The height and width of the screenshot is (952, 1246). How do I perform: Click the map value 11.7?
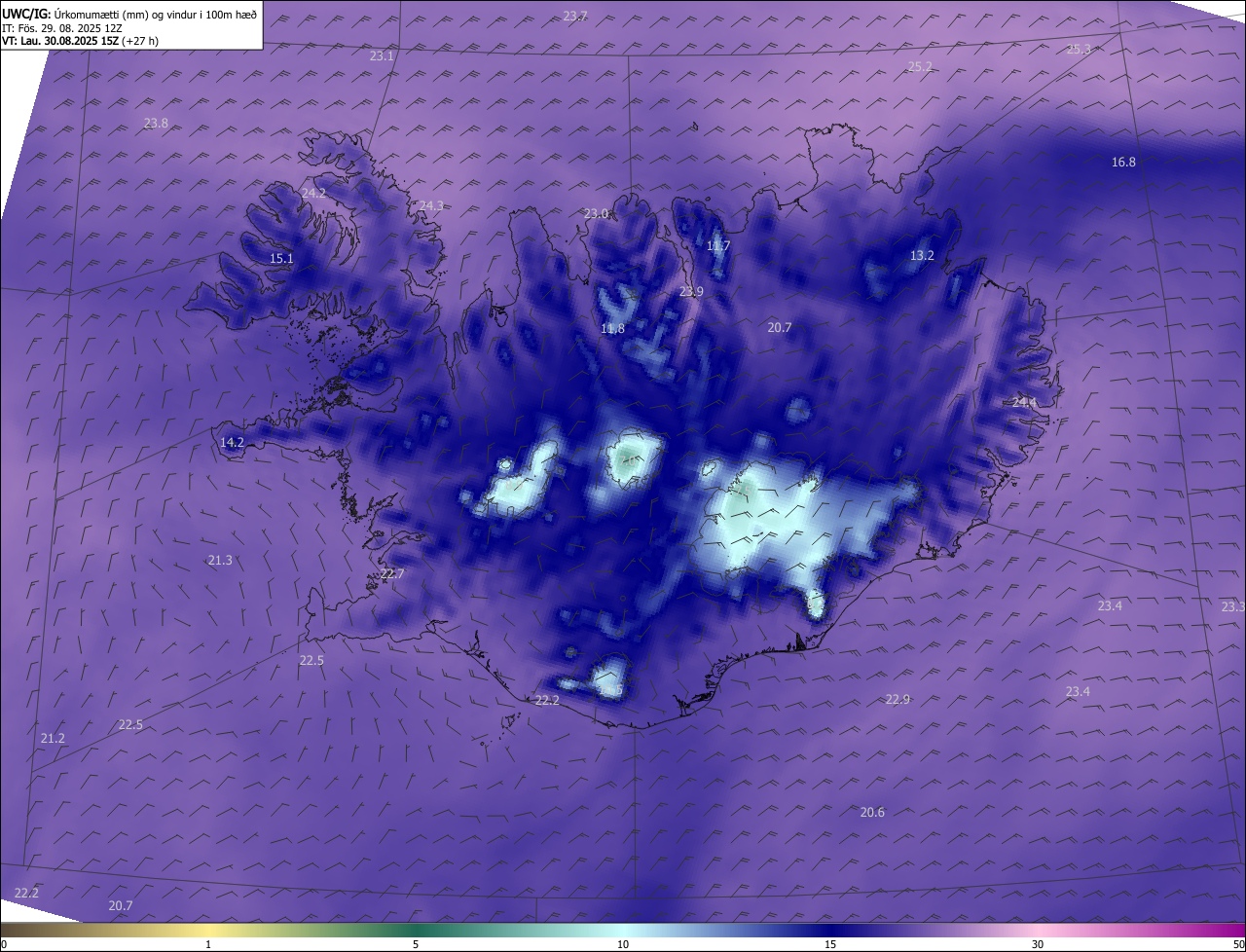[717, 246]
